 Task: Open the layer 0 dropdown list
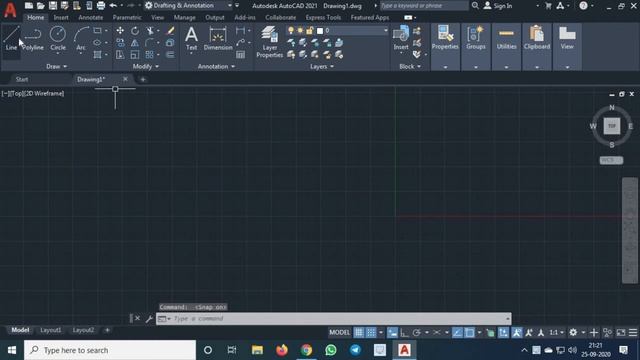tap(385, 31)
